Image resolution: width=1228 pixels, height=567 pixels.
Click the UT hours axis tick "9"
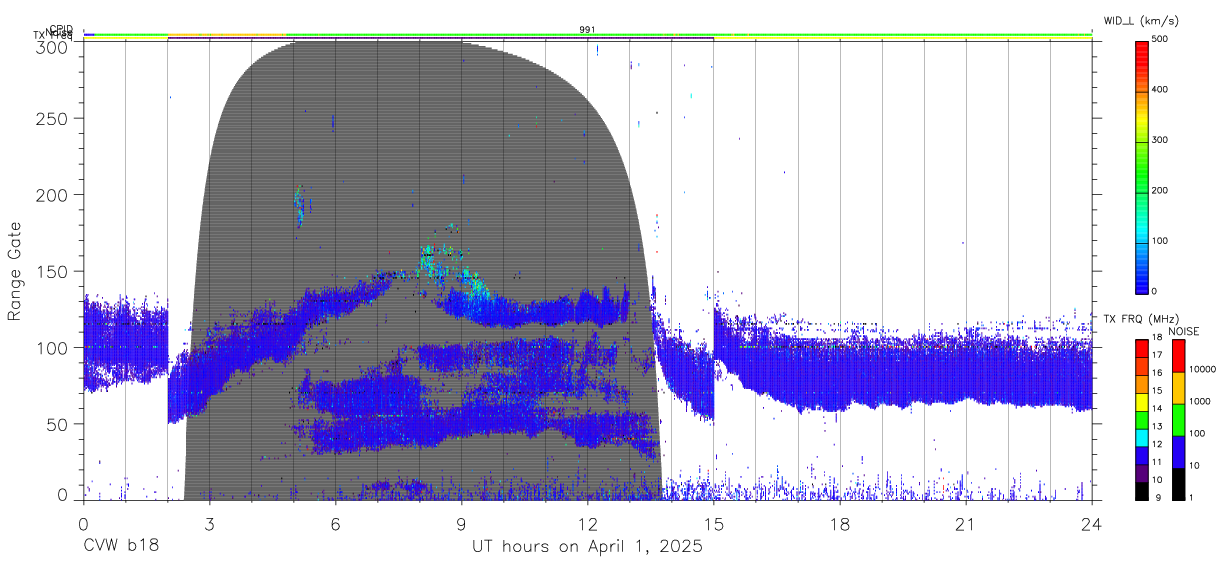click(x=461, y=523)
